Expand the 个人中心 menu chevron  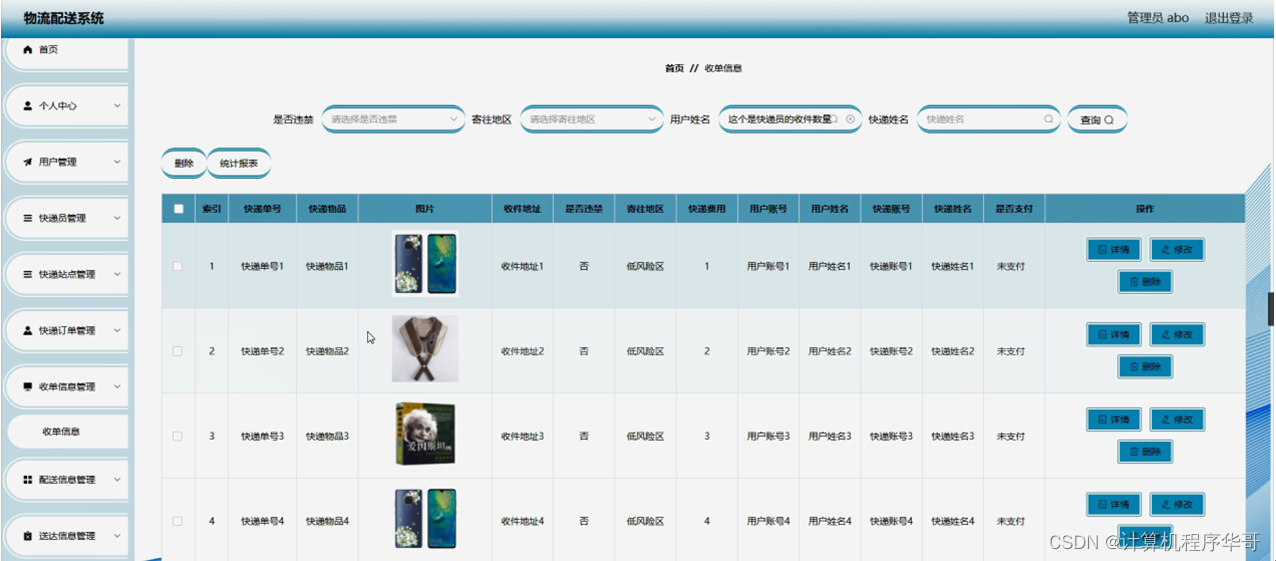(x=117, y=105)
